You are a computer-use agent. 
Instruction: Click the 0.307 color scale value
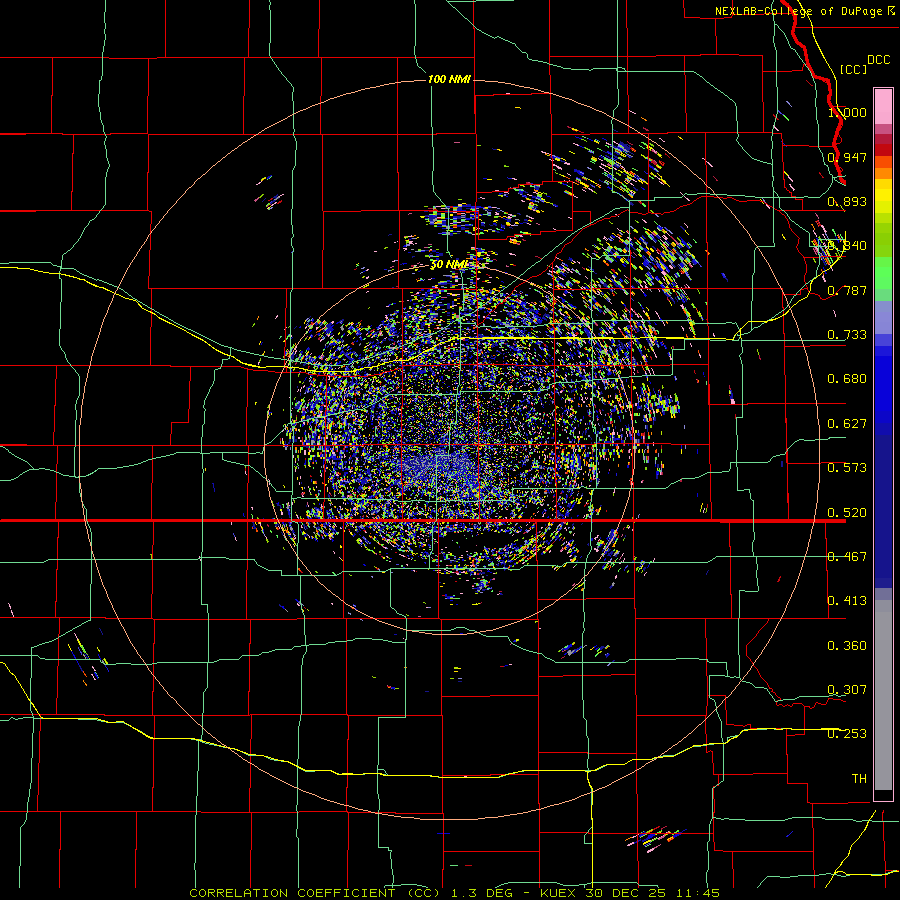pos(847,690)
